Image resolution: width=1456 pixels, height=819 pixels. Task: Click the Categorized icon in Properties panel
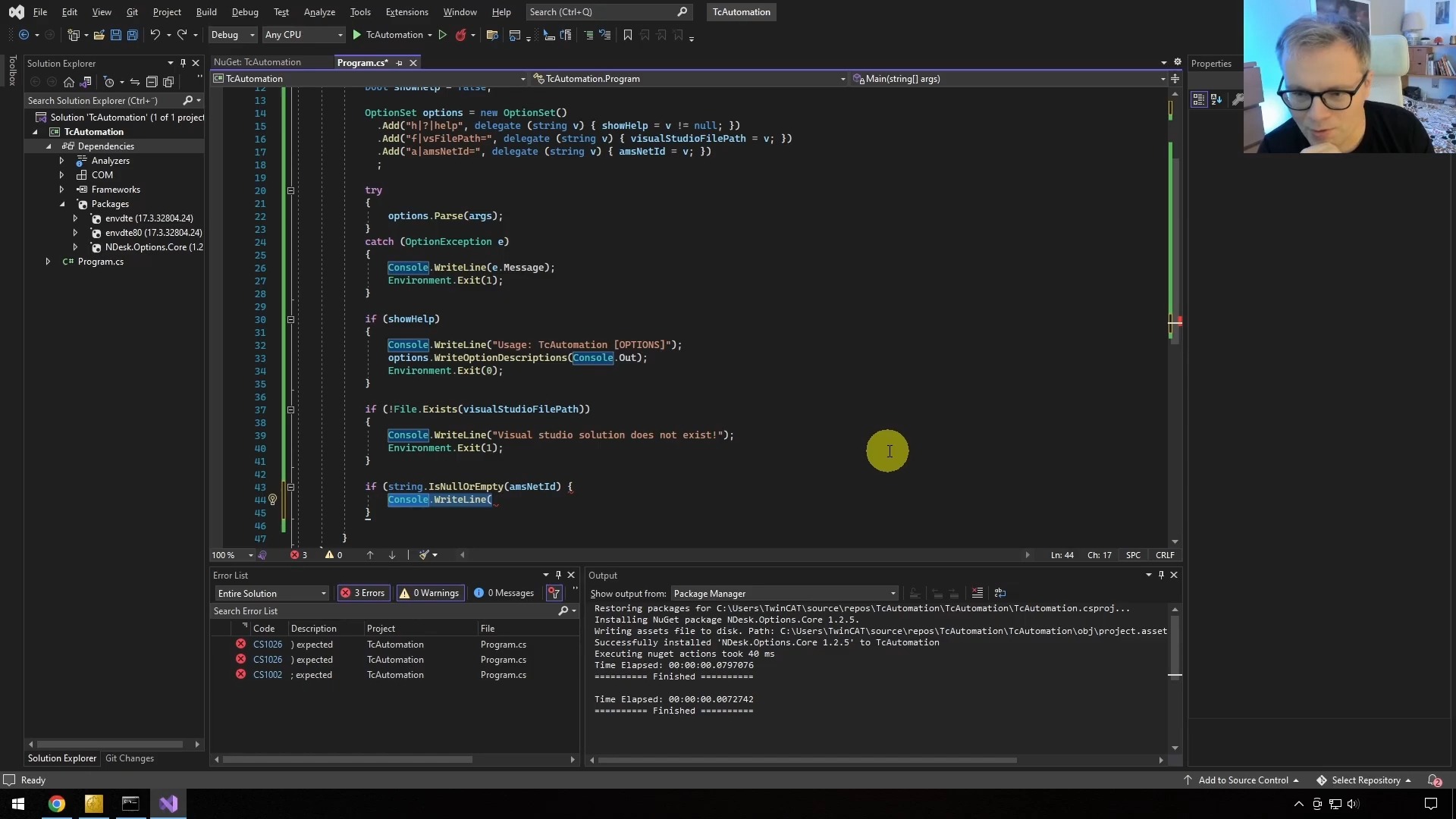coord(1199,99)
